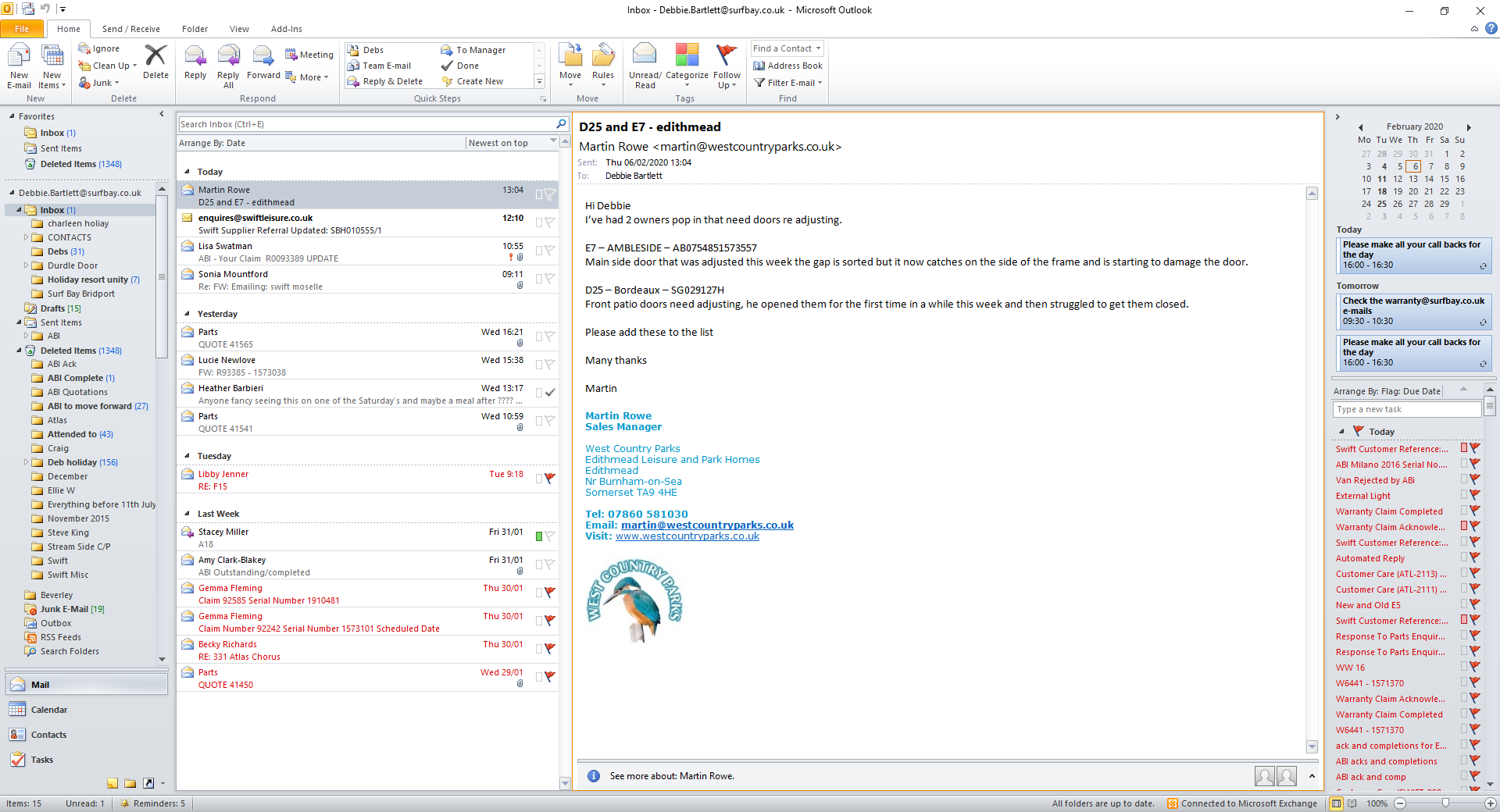Open the Categorize color squares icon
The image size is (1500, 812).
point(687,55)
